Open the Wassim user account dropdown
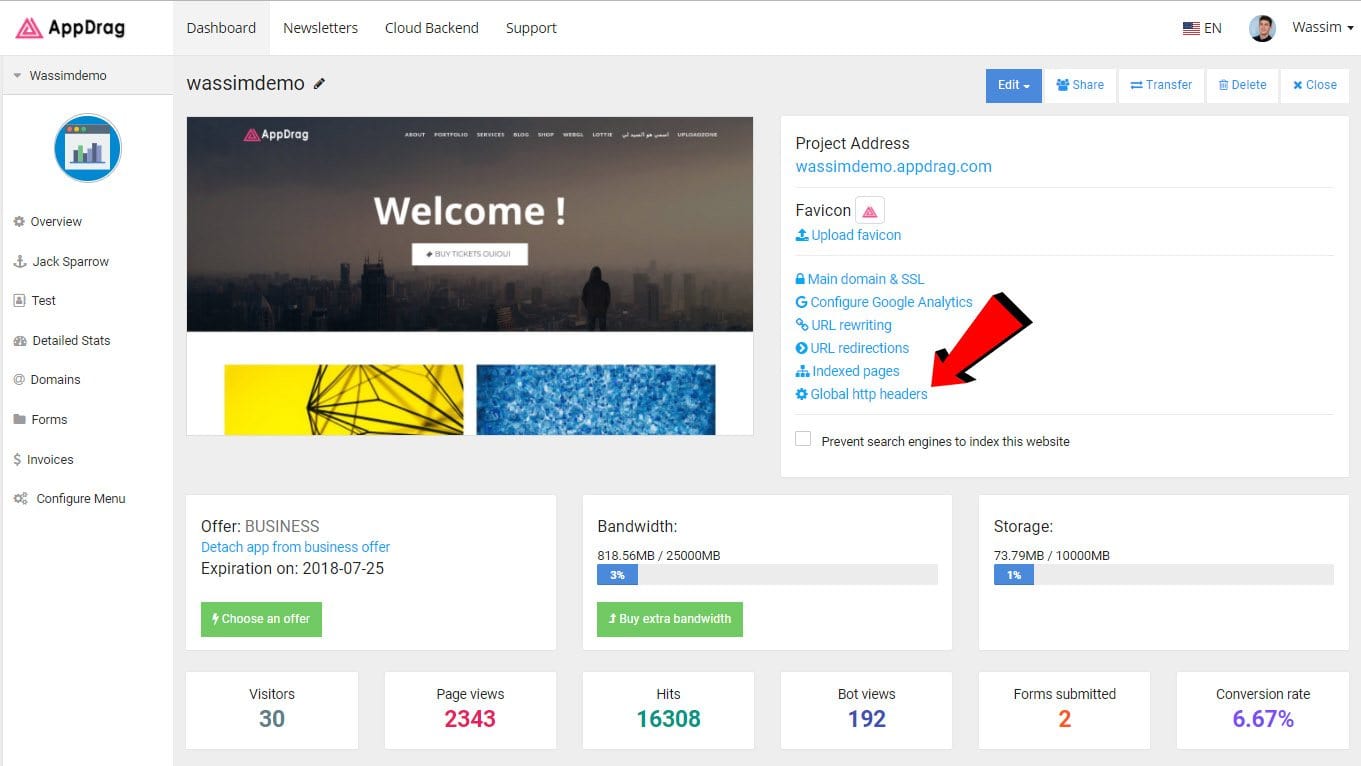The width and height of the screenshot is (1361, 766). click(1322, 28)
